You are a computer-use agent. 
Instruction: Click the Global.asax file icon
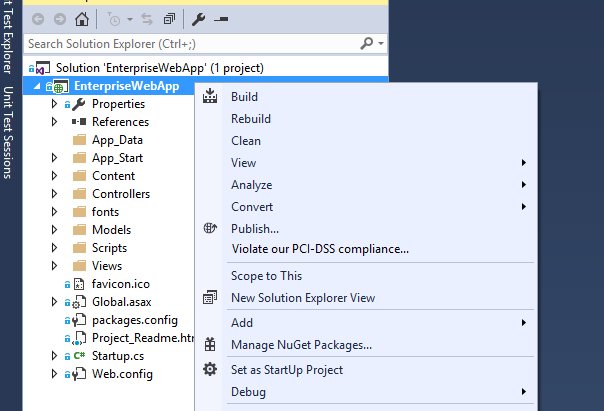point(79,302)
